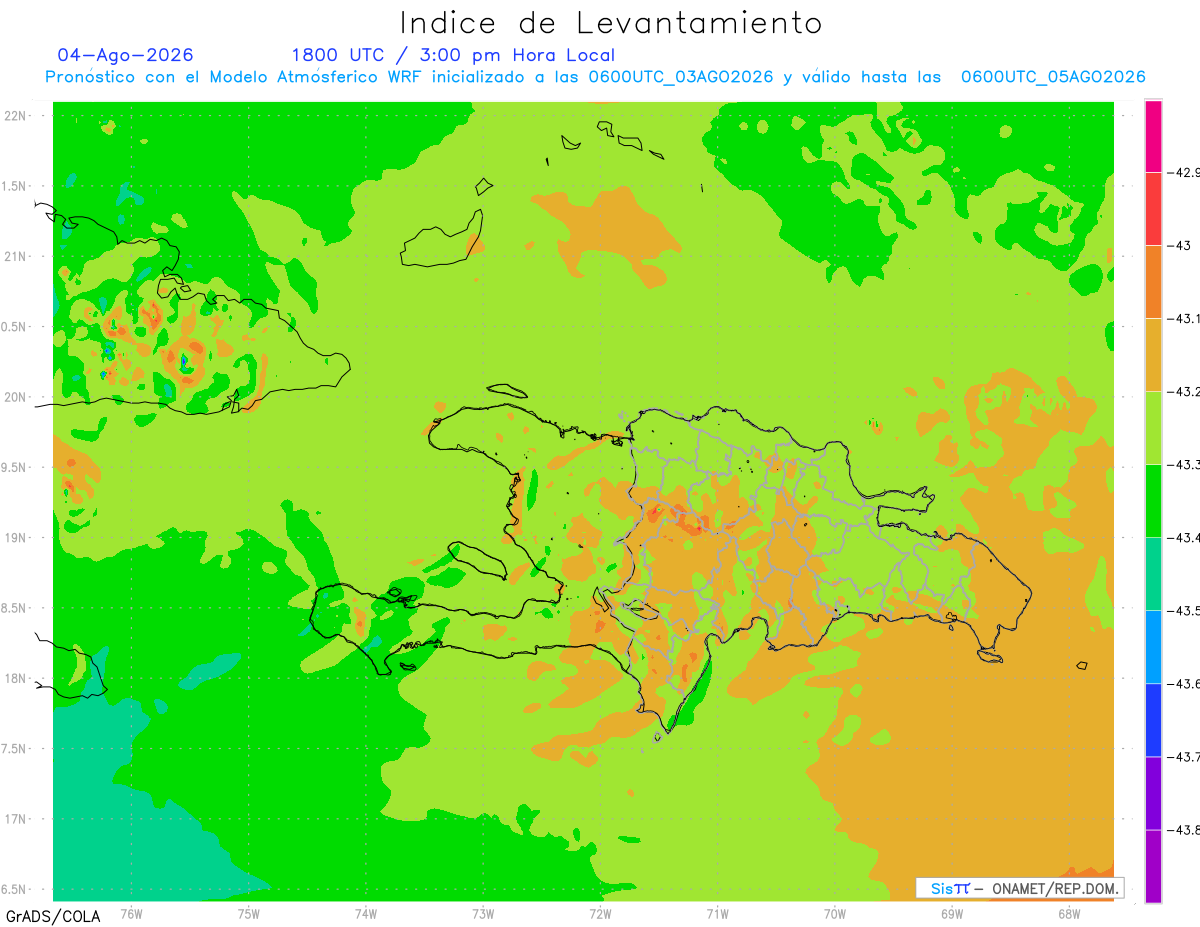1200x927 pixels.
Task: Select the purple swatch below -43.8
Action: click(x=1153, y=866)
